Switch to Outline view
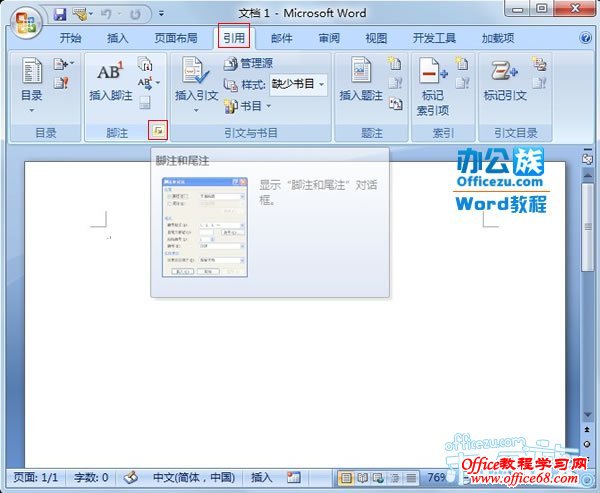The height and width of the screenshot is (493, 600). [395, 478]
